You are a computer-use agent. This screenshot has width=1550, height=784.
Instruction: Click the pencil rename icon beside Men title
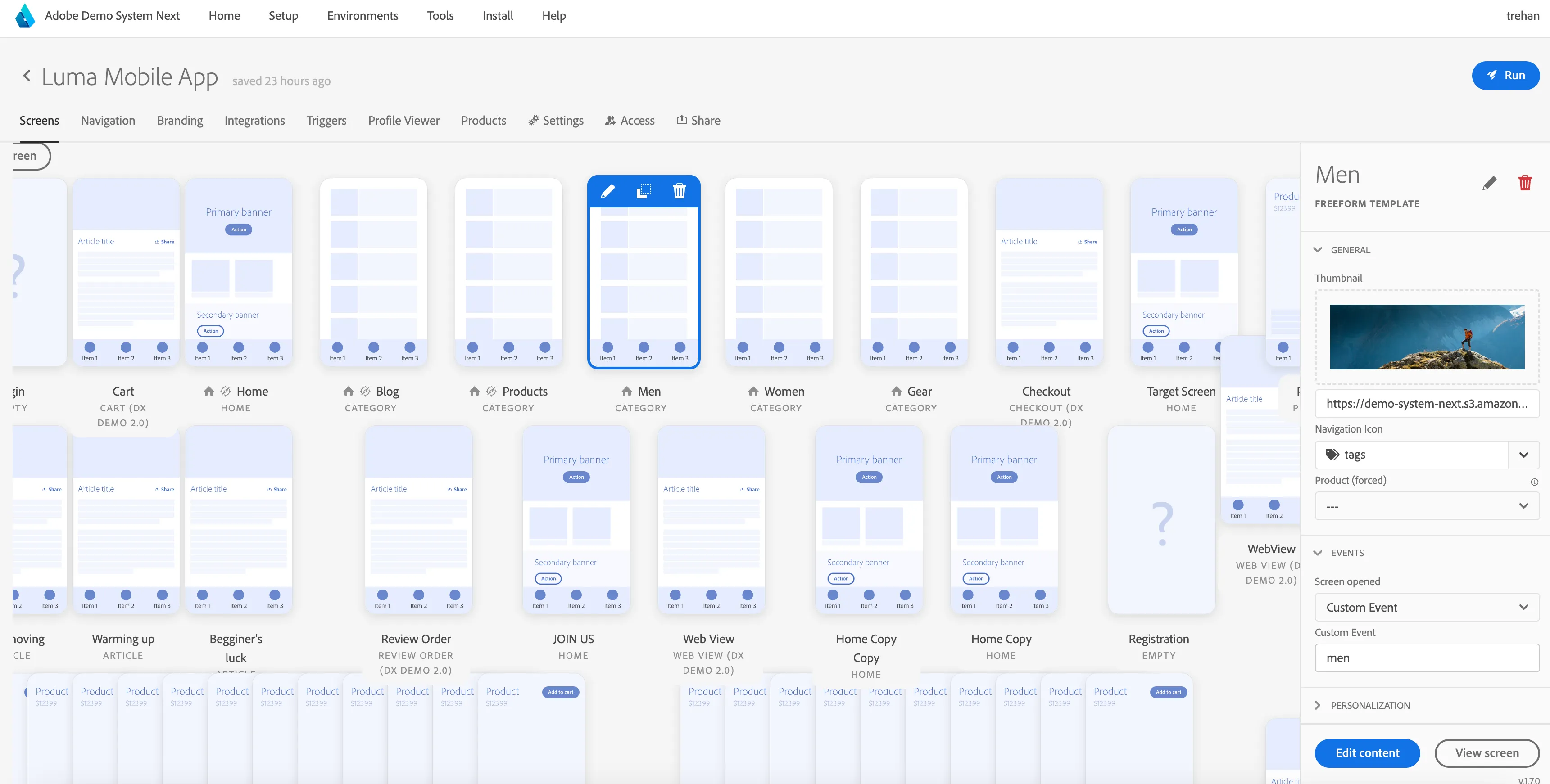1489,183
